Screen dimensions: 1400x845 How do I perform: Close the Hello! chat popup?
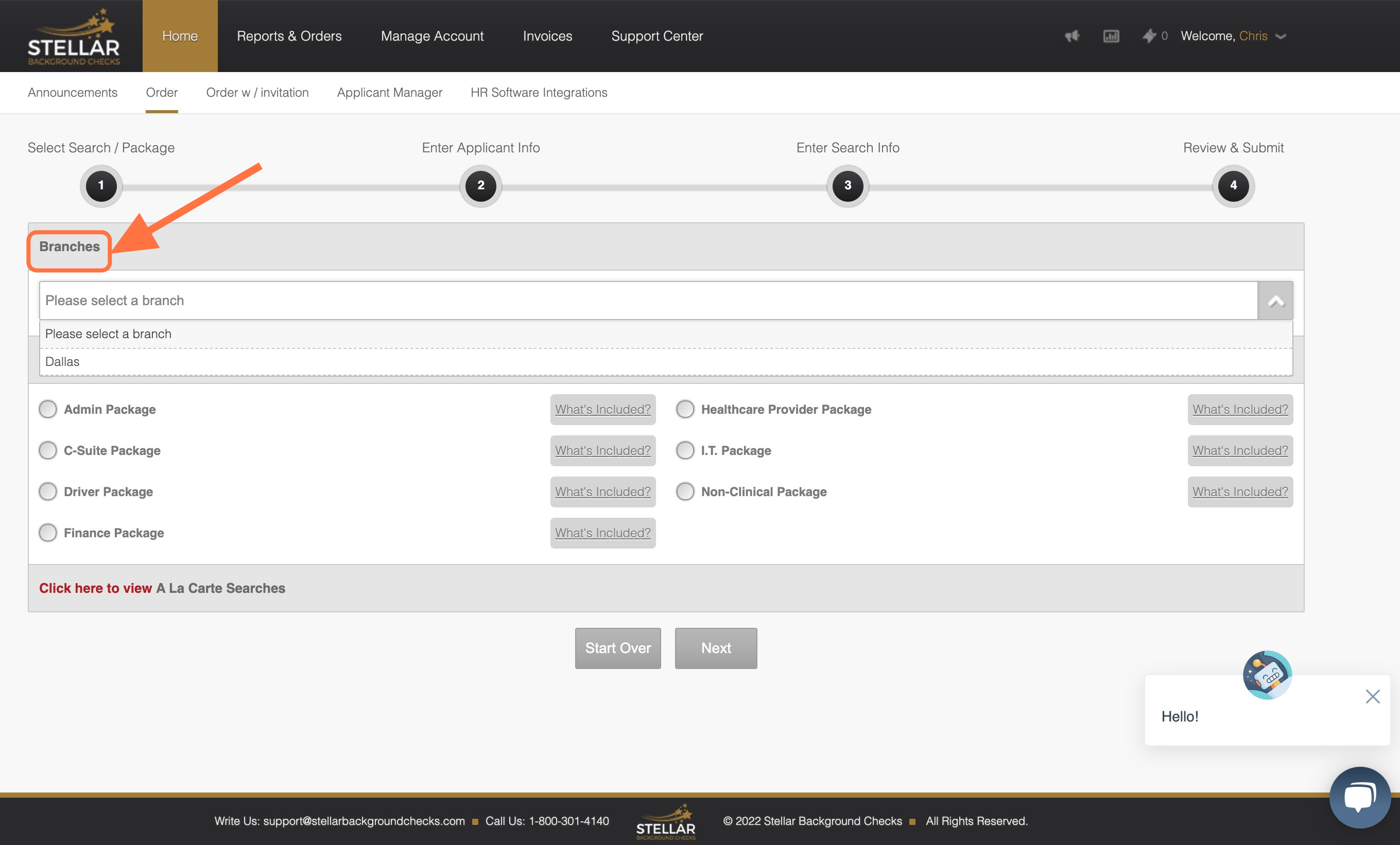pyautogui.click(x=1372, y=696)
